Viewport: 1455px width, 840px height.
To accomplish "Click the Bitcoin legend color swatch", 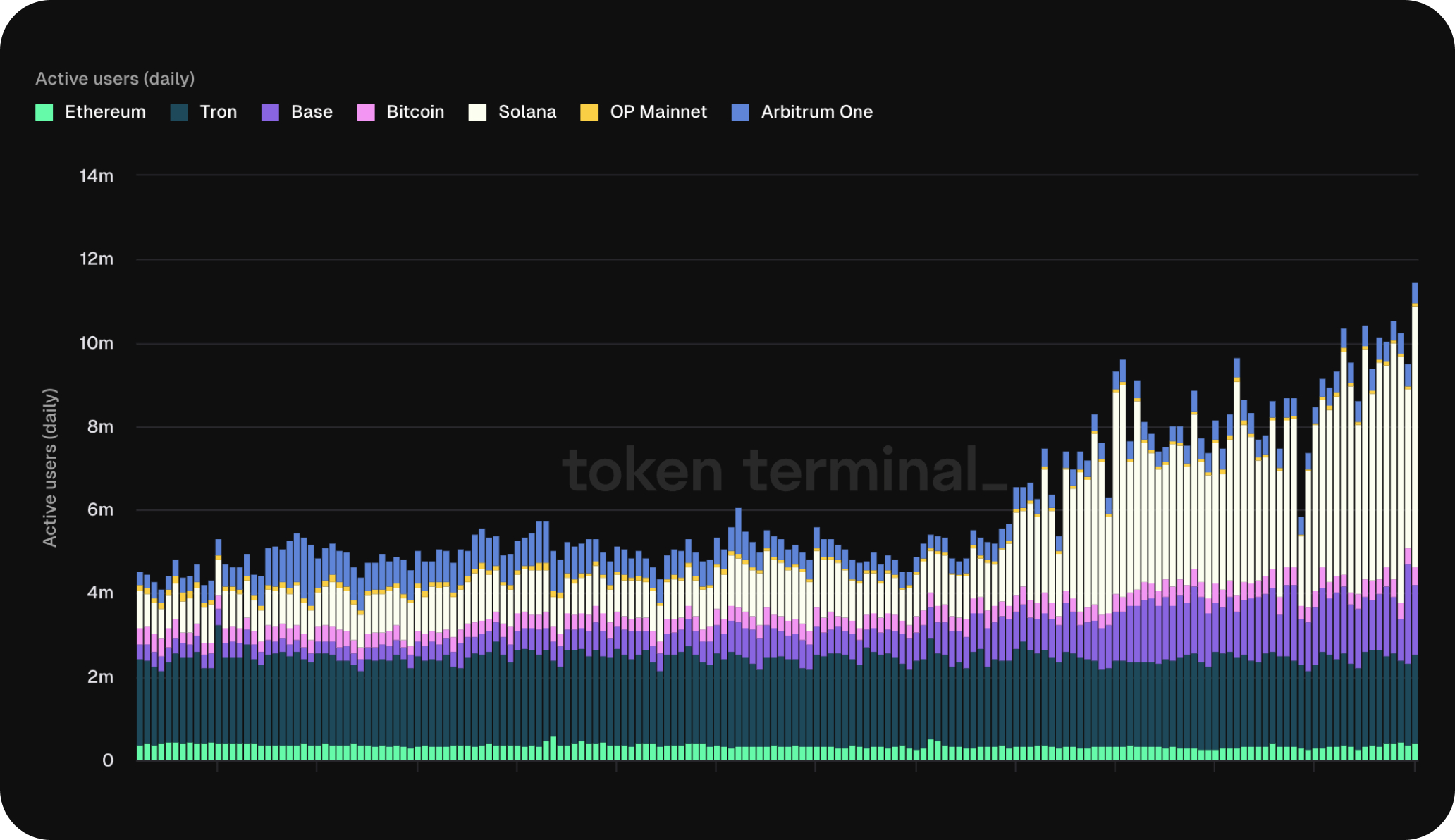I will tap(364, 111).
